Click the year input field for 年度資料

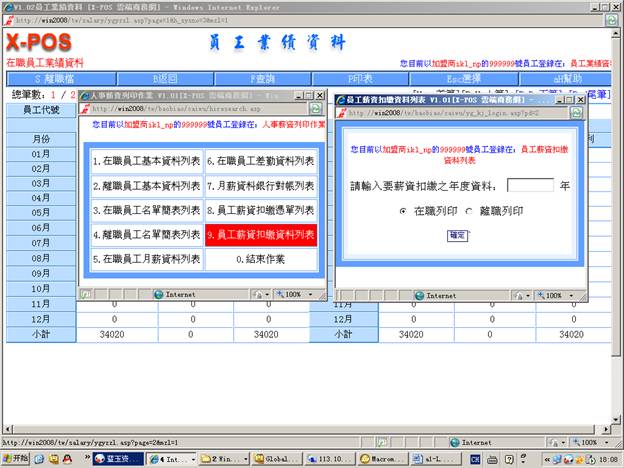(x=530, y=185)
